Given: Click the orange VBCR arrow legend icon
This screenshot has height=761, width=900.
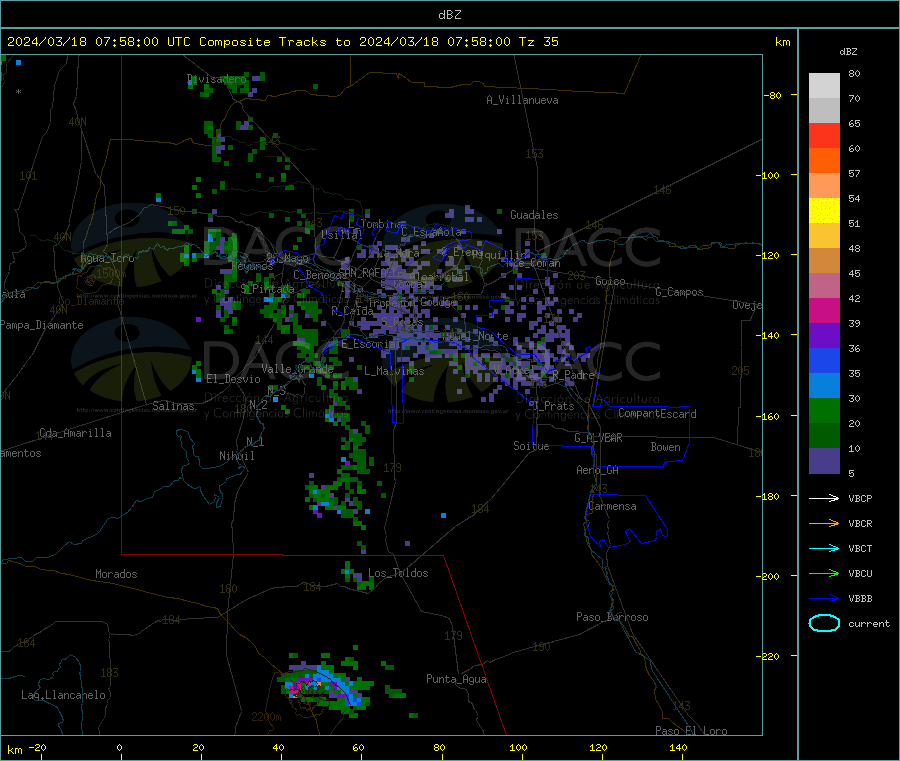Looking at the screenshot, I should pos(824,523).
